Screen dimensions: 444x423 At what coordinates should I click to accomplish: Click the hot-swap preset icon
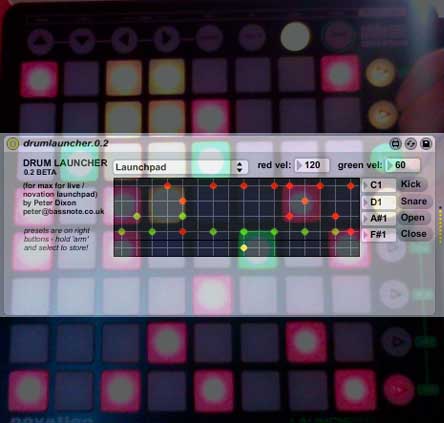[x=411, y=144]
